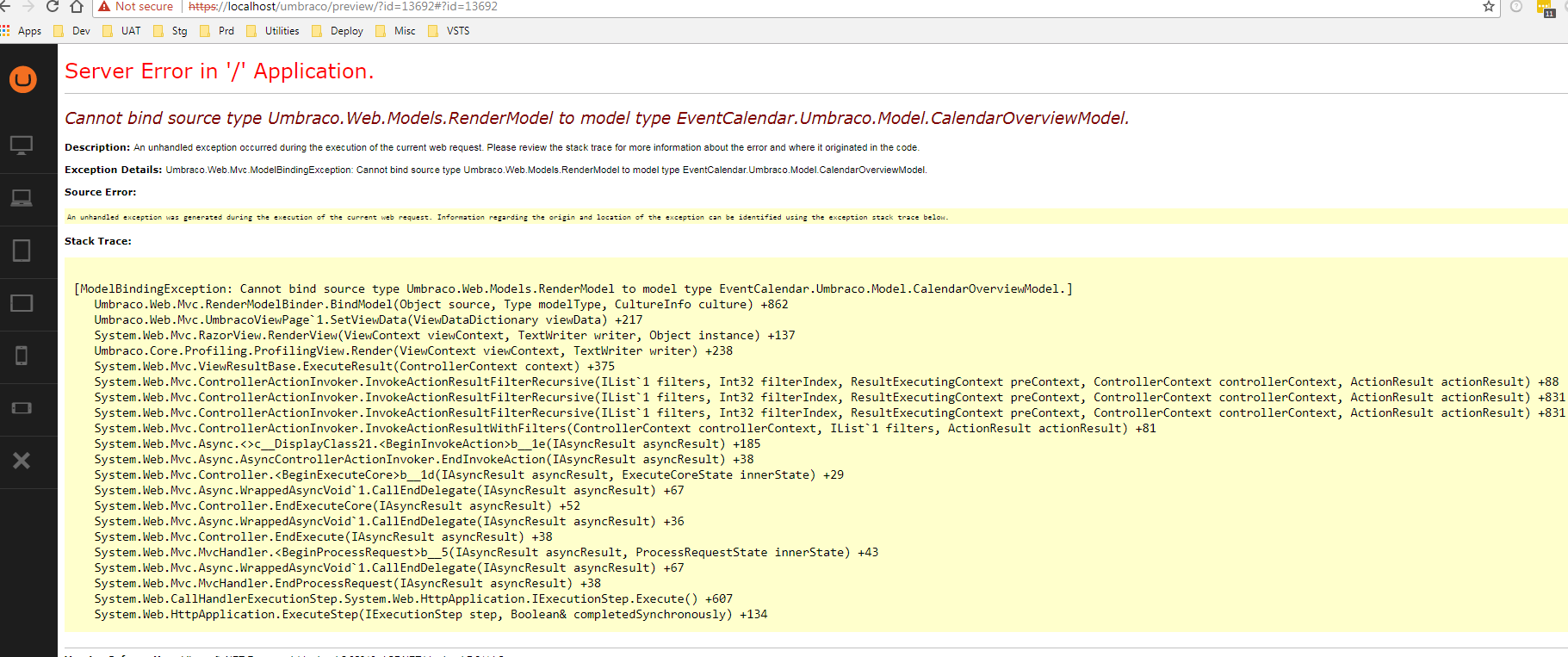This screenshot has width=1568, height=657.
Task: Open the Deploy bookmarks folder
Action: (x=338, y=31)
